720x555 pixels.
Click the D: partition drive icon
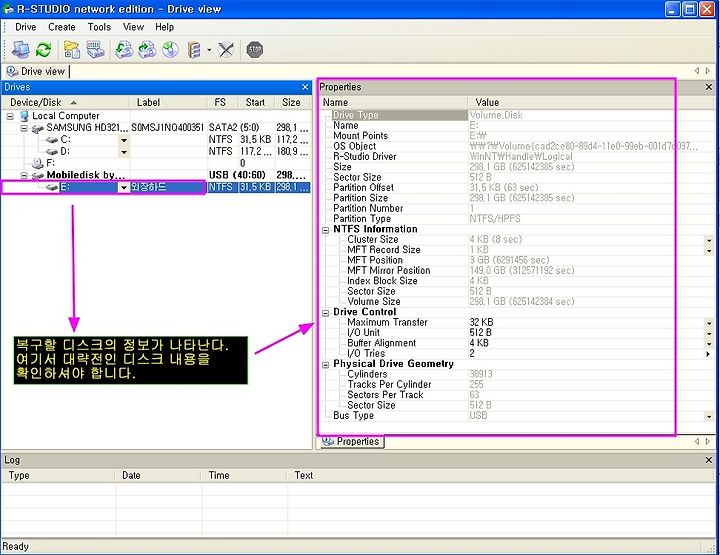(x=52, y=151)
